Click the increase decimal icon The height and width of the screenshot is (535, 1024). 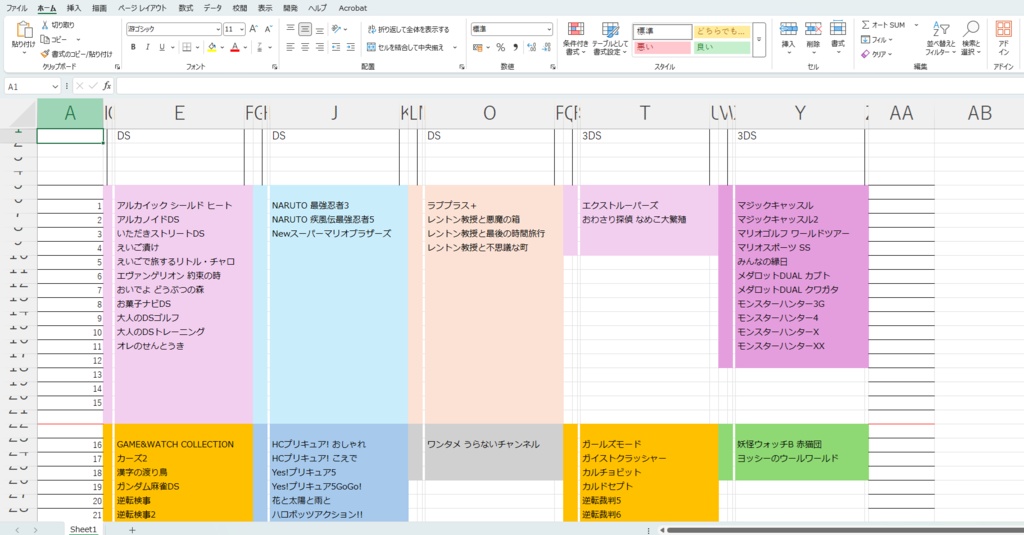[x=532, y=48]
